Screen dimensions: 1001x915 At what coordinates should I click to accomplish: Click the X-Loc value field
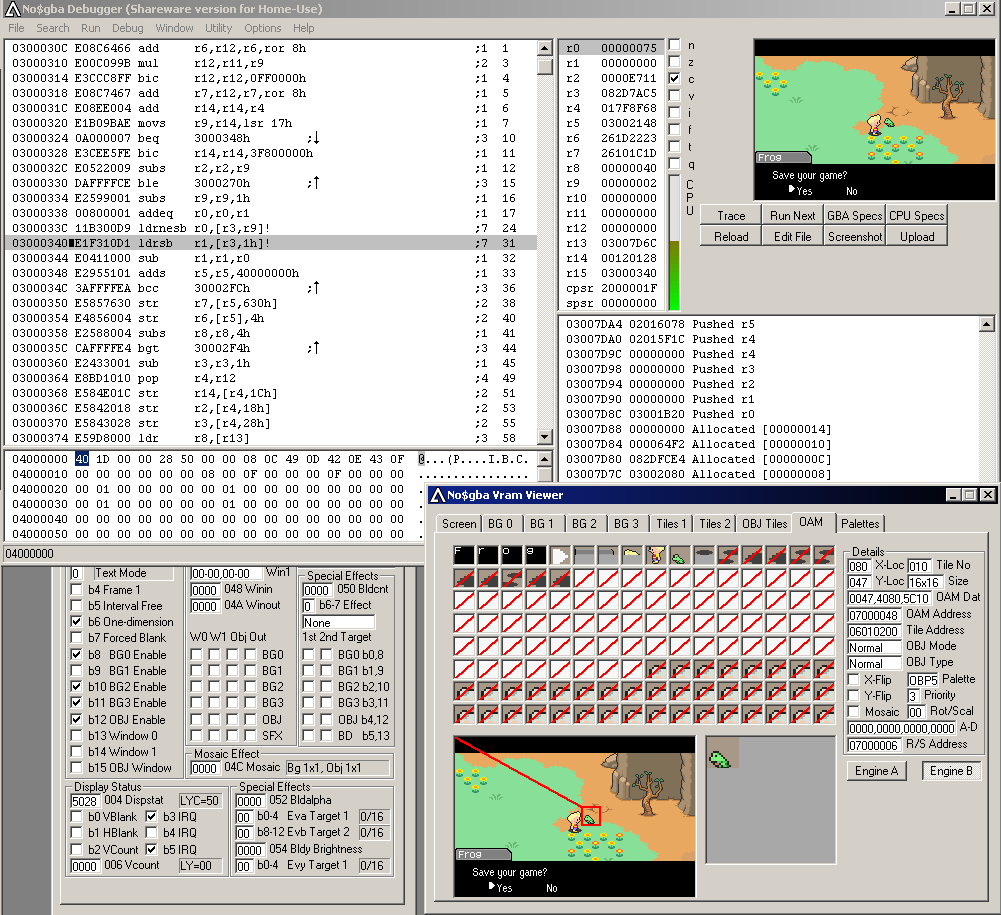[x=859, y=566]
